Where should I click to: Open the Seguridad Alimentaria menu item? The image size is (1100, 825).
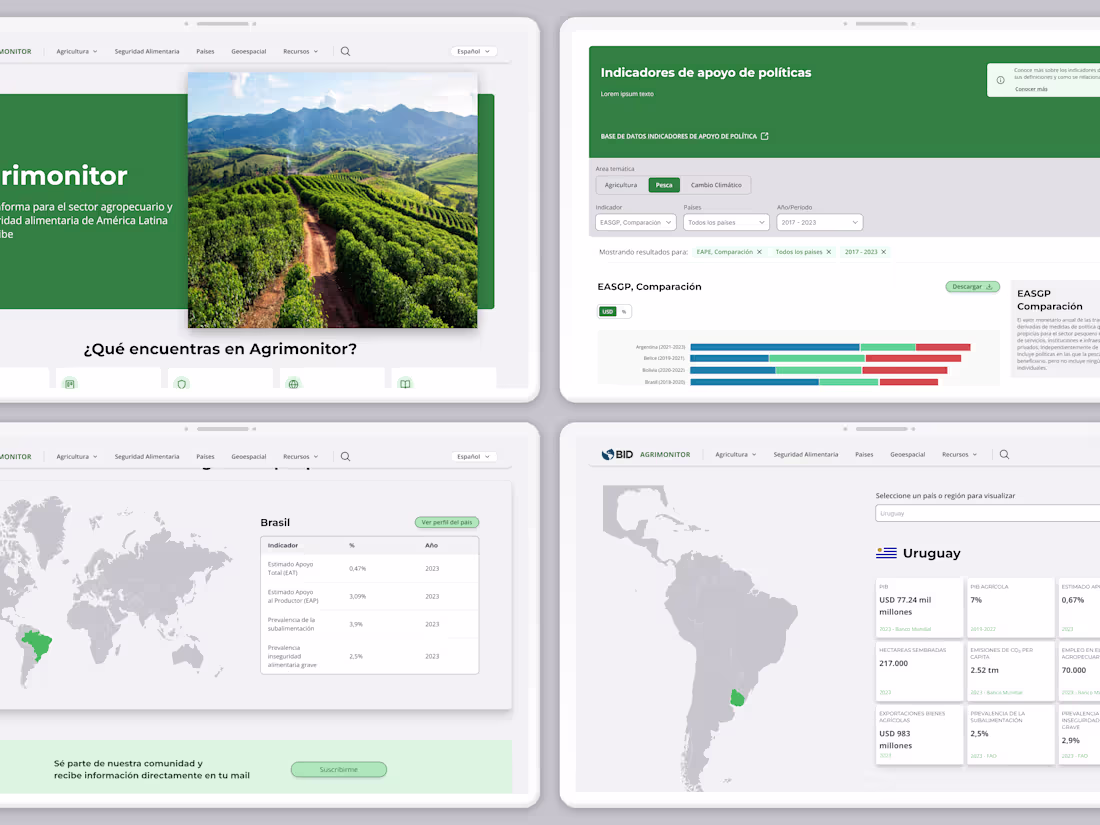coord(147,51)
